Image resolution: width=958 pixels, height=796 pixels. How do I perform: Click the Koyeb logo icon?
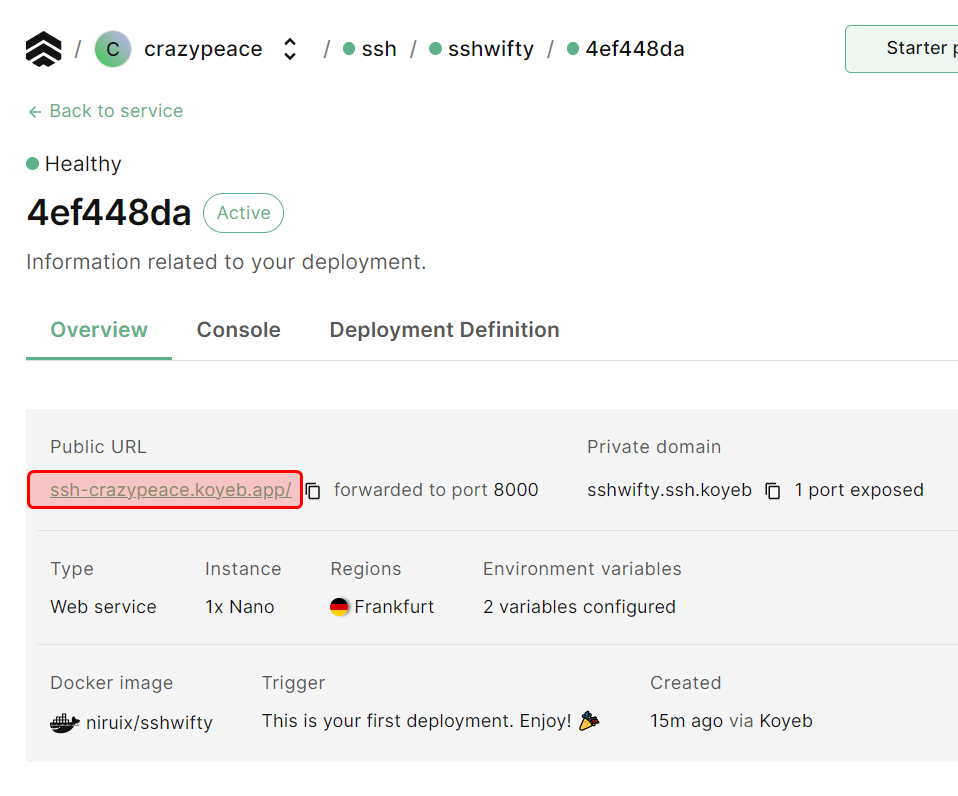43,49
